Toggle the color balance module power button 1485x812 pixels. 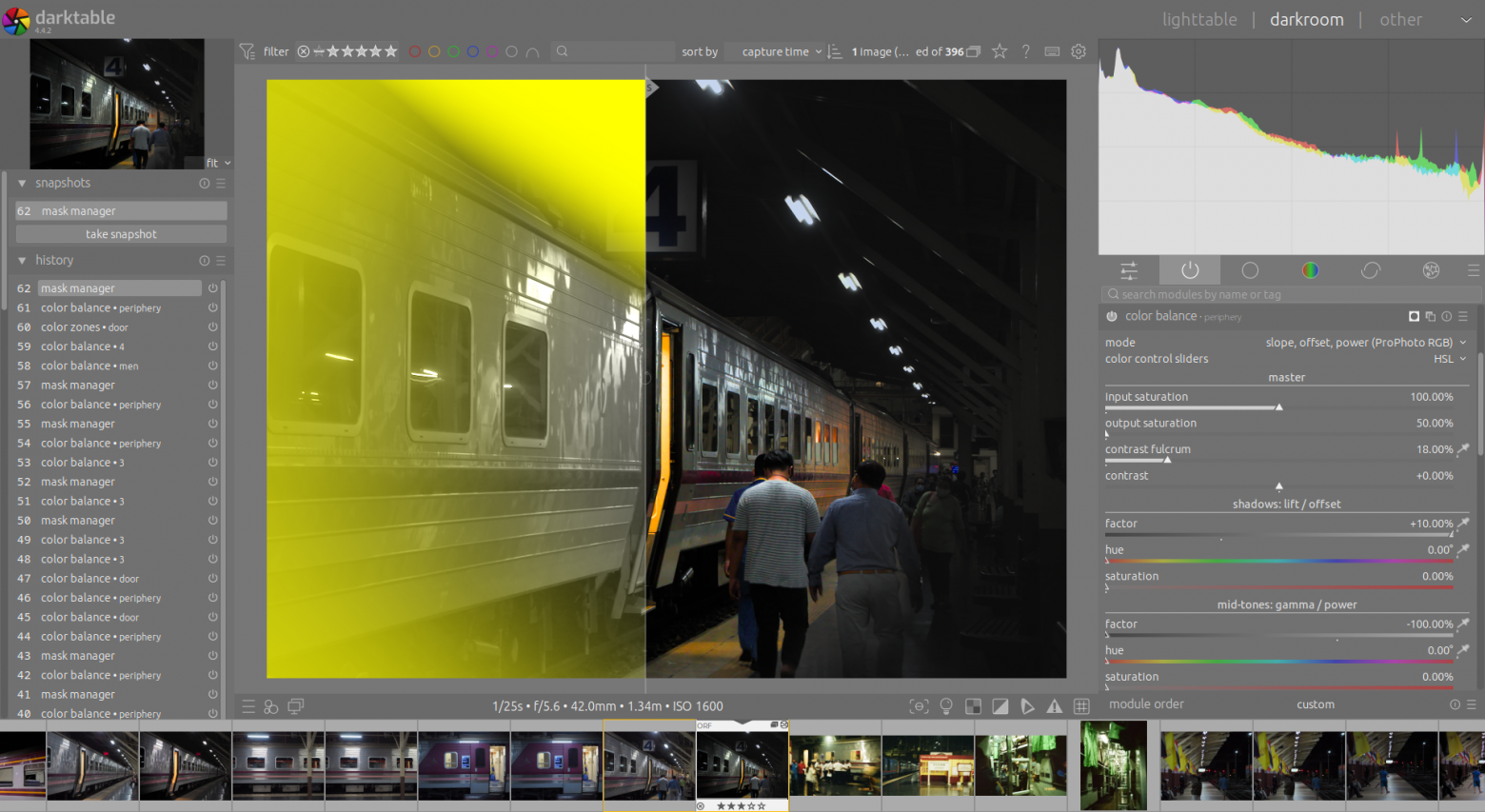(1112, 317)
